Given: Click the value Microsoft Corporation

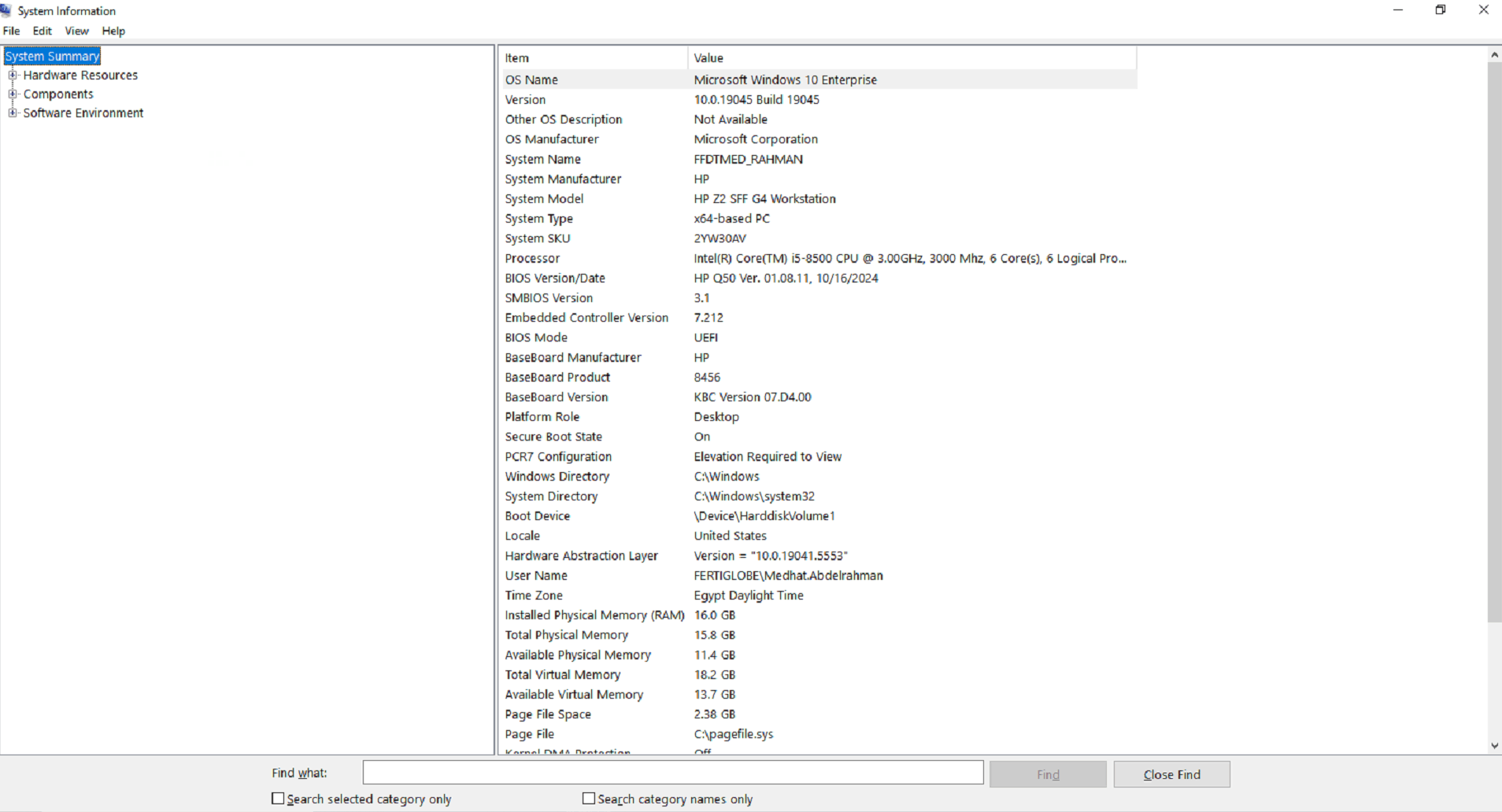Looking at the screenshot, I should 756,138.
